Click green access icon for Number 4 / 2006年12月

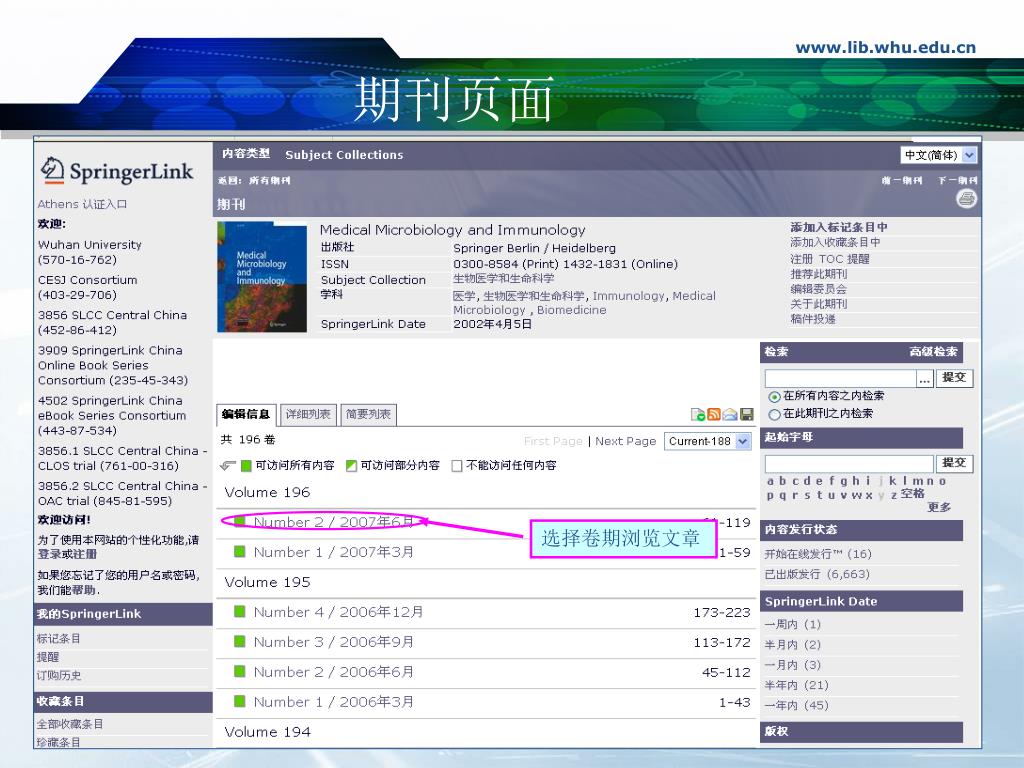[240, 612]
